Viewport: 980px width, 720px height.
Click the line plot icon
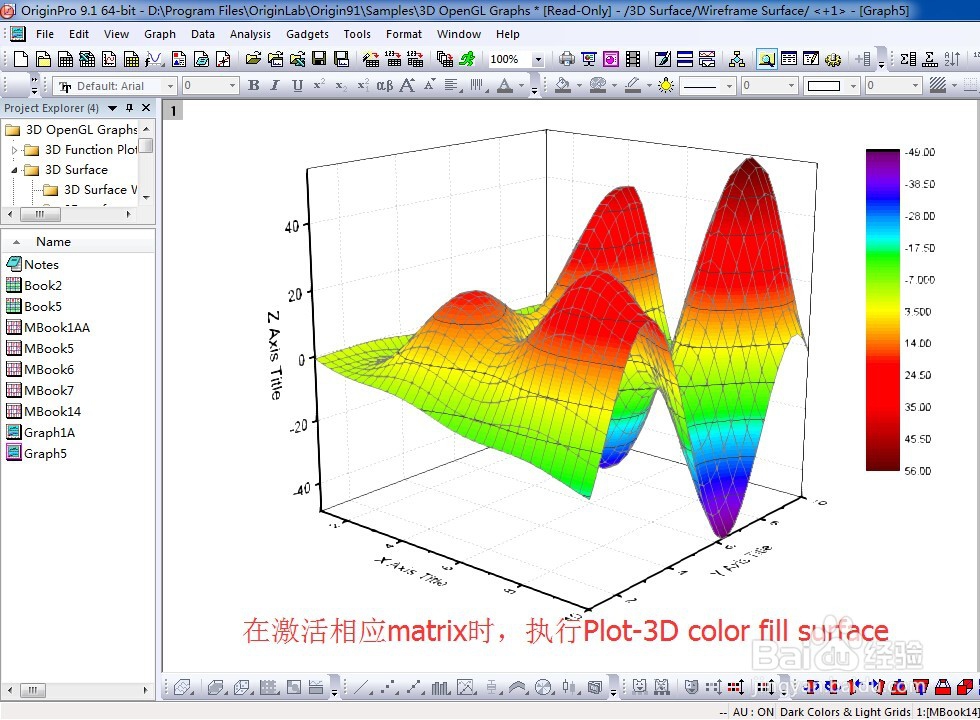click(362, 688)
